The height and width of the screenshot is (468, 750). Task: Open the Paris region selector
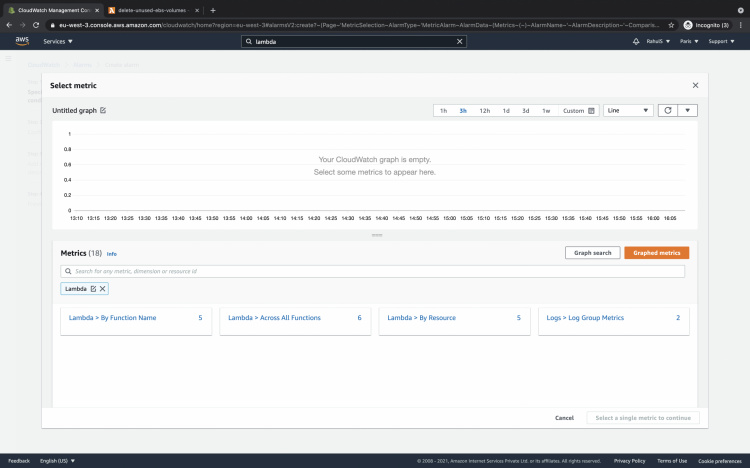[x=687, y=42]
